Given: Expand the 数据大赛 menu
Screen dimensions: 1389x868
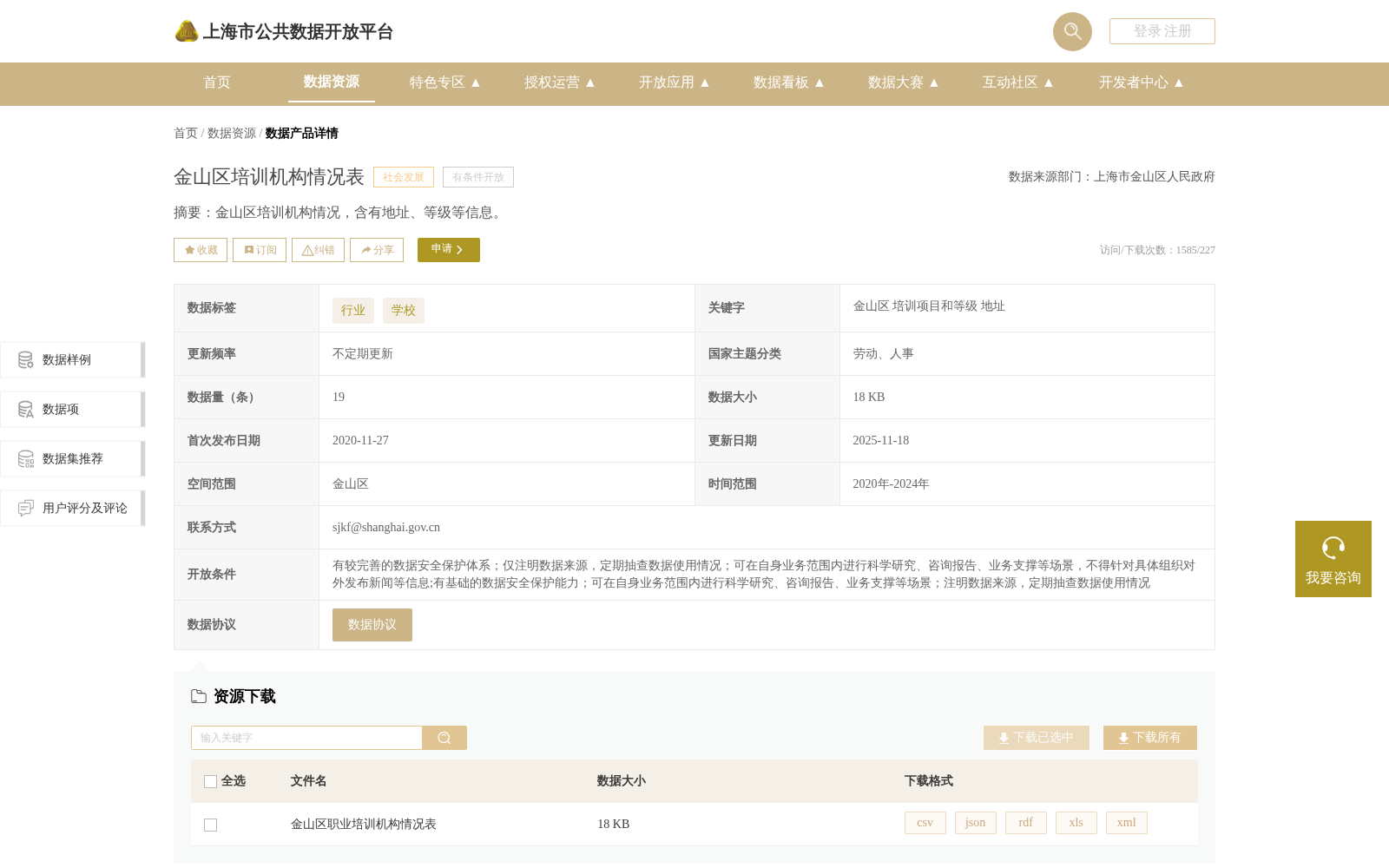Looking at the screenshot, I should tap(904, 82).
